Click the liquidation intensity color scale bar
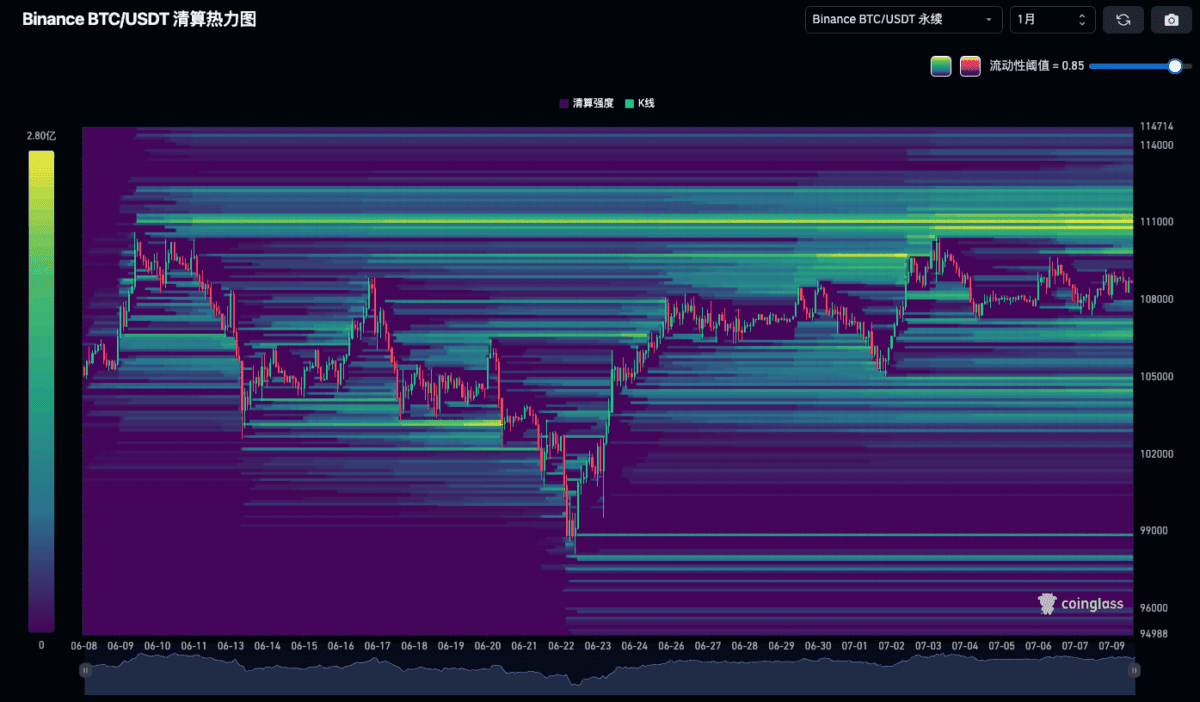Image resolution: width=1200 pixels, height=702 pixels. [41, 391]
